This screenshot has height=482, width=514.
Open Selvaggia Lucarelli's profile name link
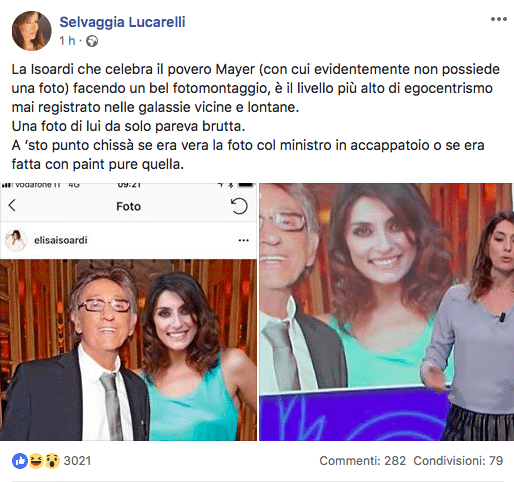click(122, 22)
